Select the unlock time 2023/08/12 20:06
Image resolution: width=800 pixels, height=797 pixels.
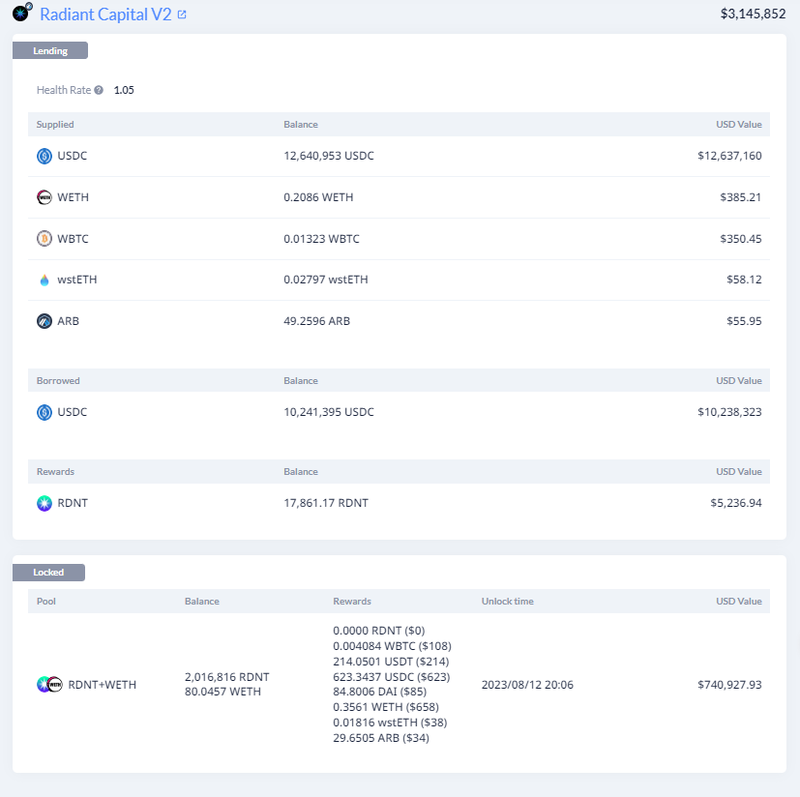pos(528,684)
